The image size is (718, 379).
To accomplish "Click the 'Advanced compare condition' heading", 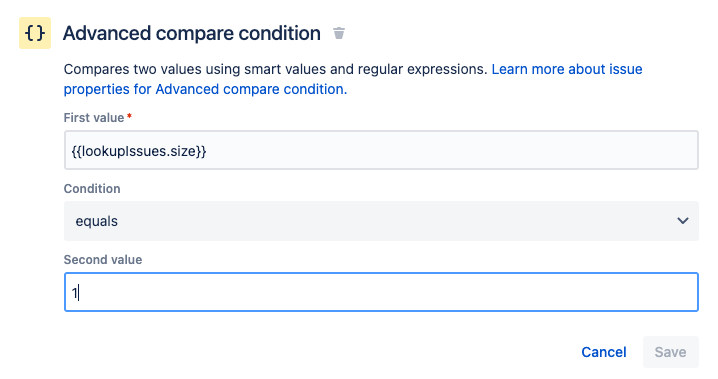I will coord(192,33).
